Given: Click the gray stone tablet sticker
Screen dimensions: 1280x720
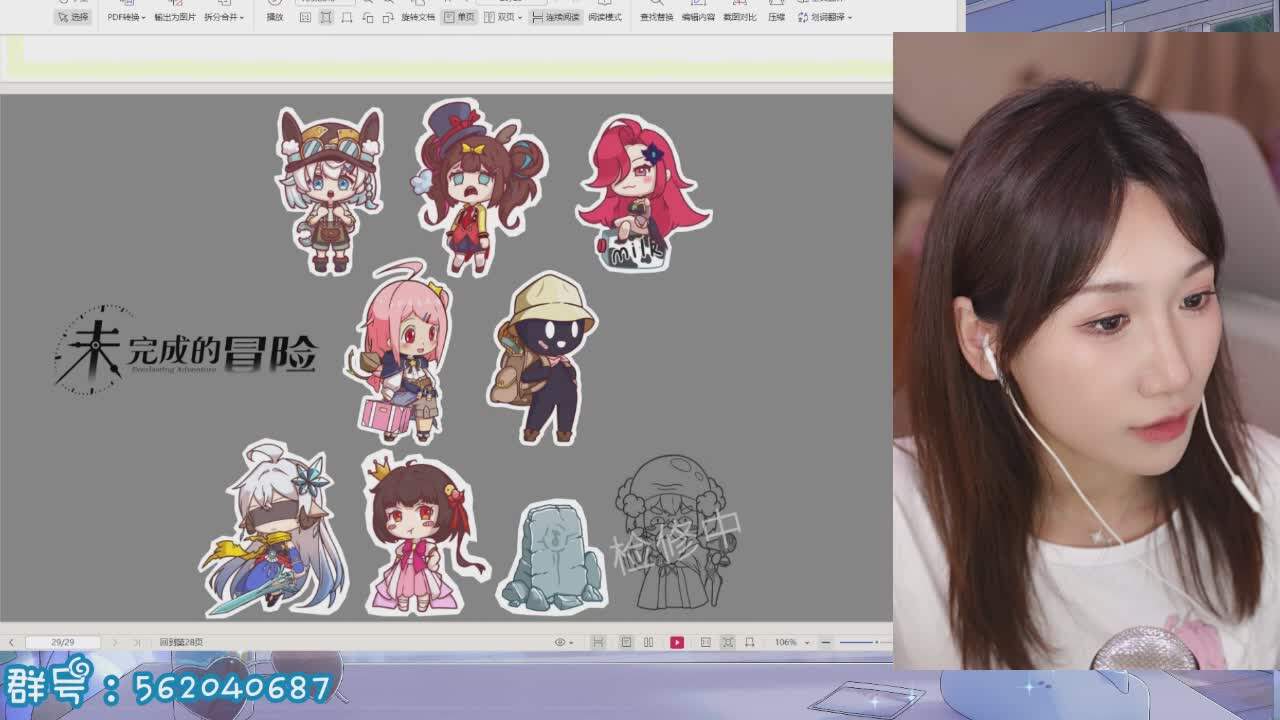Looking at the screenshot, I should 553,558.
